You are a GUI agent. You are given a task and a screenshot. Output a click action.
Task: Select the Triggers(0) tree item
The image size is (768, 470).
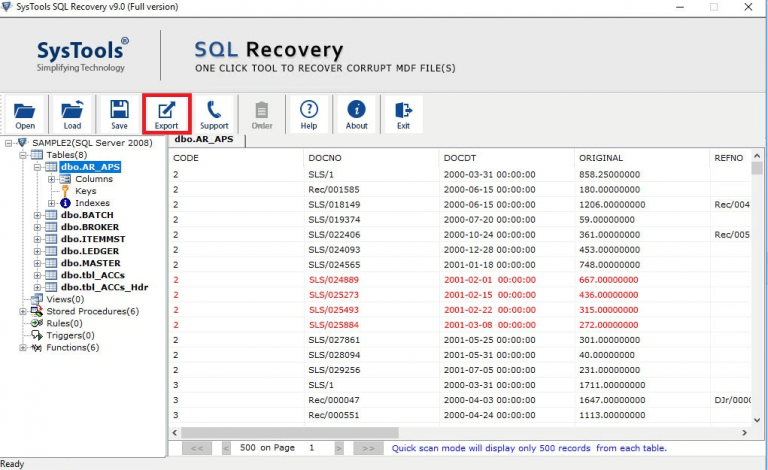coord(70,335)
